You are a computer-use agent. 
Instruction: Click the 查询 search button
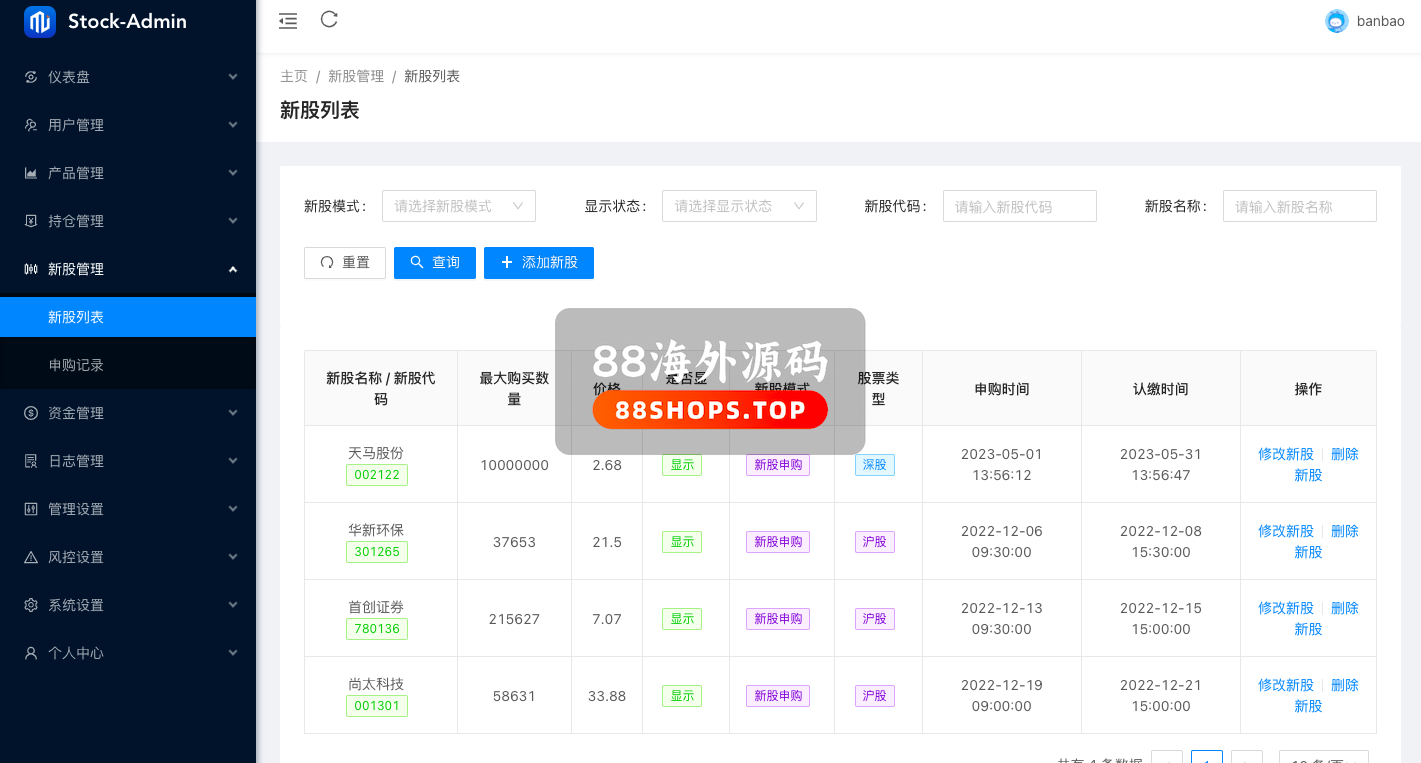click(x=434, y=262)
